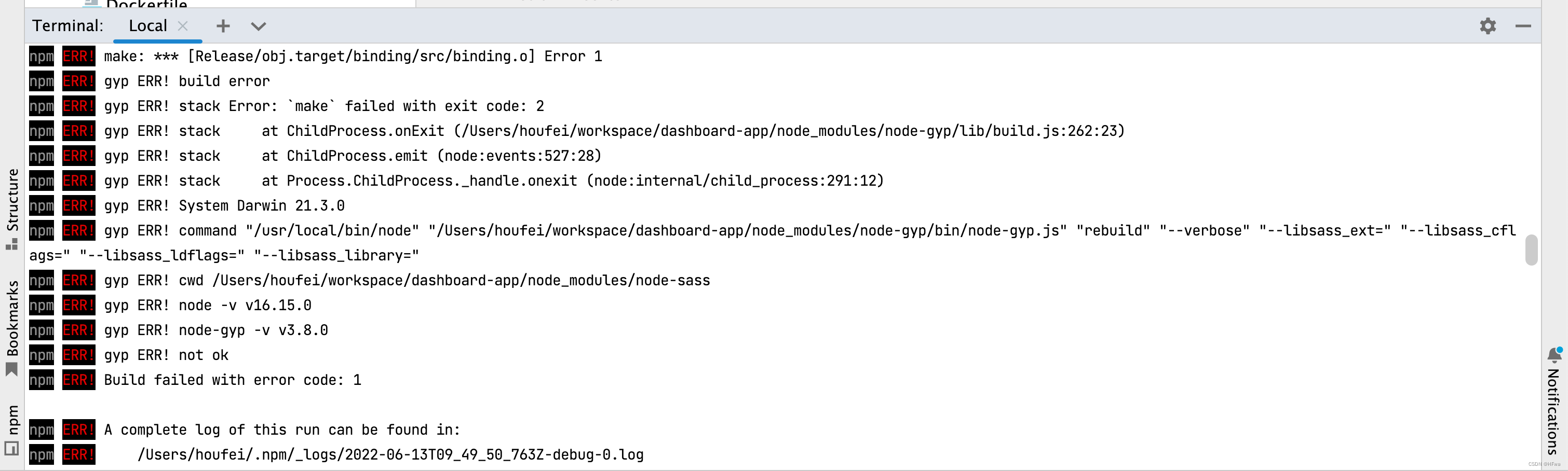Click the ChildProcess.emit node:events line

coord(353,156)
